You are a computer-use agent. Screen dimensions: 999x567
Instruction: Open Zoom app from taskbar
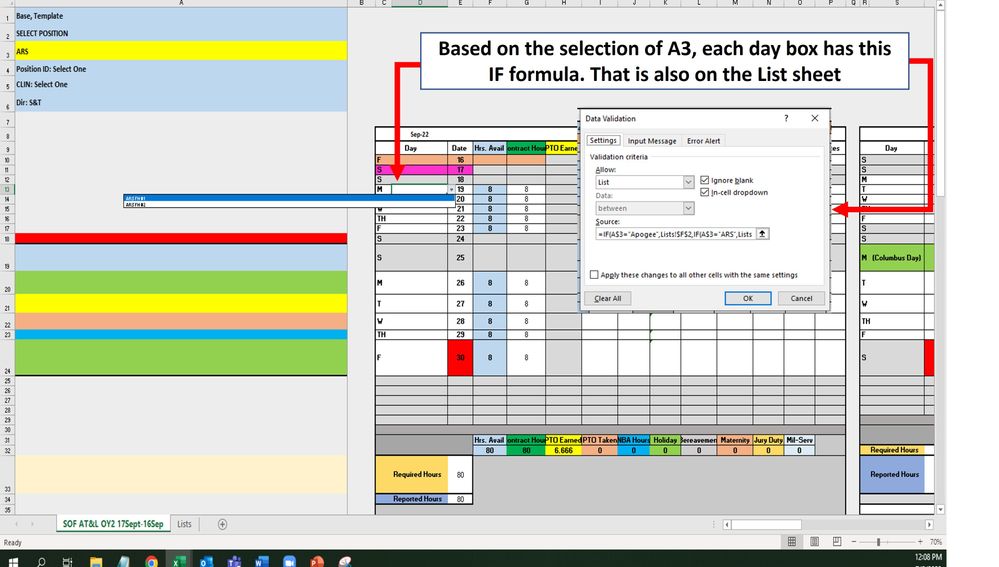click(x=289, y=561)
